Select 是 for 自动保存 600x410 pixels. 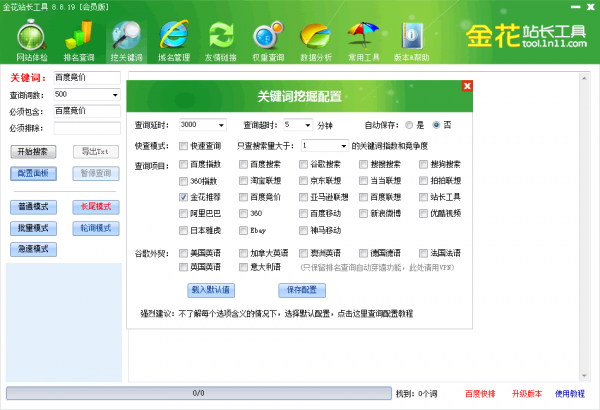409,125
